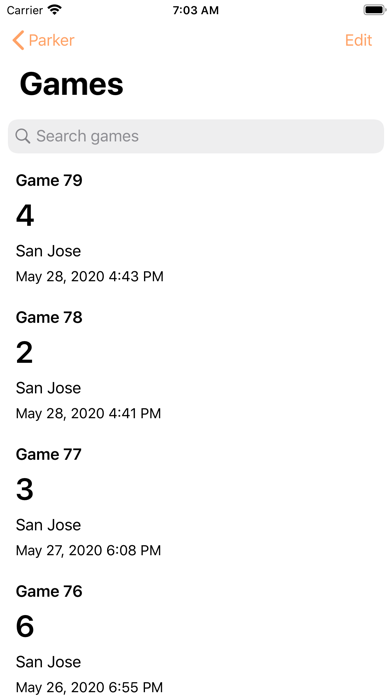
Task: Tap the back chevron icon beside Parker
Action: pos(18,40)
